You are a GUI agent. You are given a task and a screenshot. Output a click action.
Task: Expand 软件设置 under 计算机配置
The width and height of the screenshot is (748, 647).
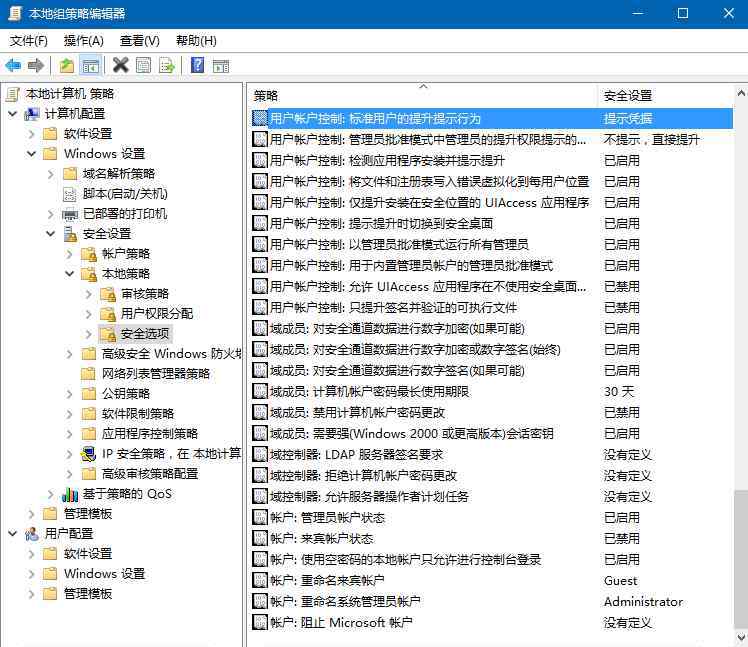point(31,134)
